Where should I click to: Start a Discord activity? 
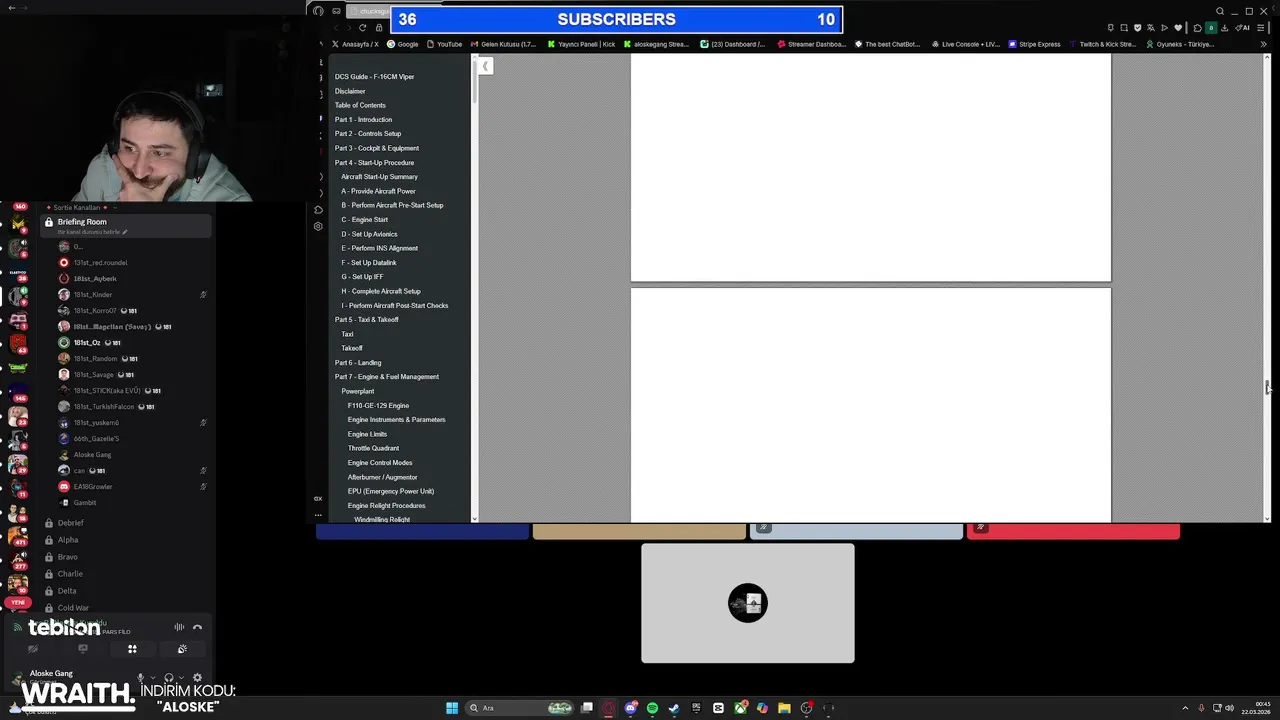pyautogui.click(x=132, y=649)
